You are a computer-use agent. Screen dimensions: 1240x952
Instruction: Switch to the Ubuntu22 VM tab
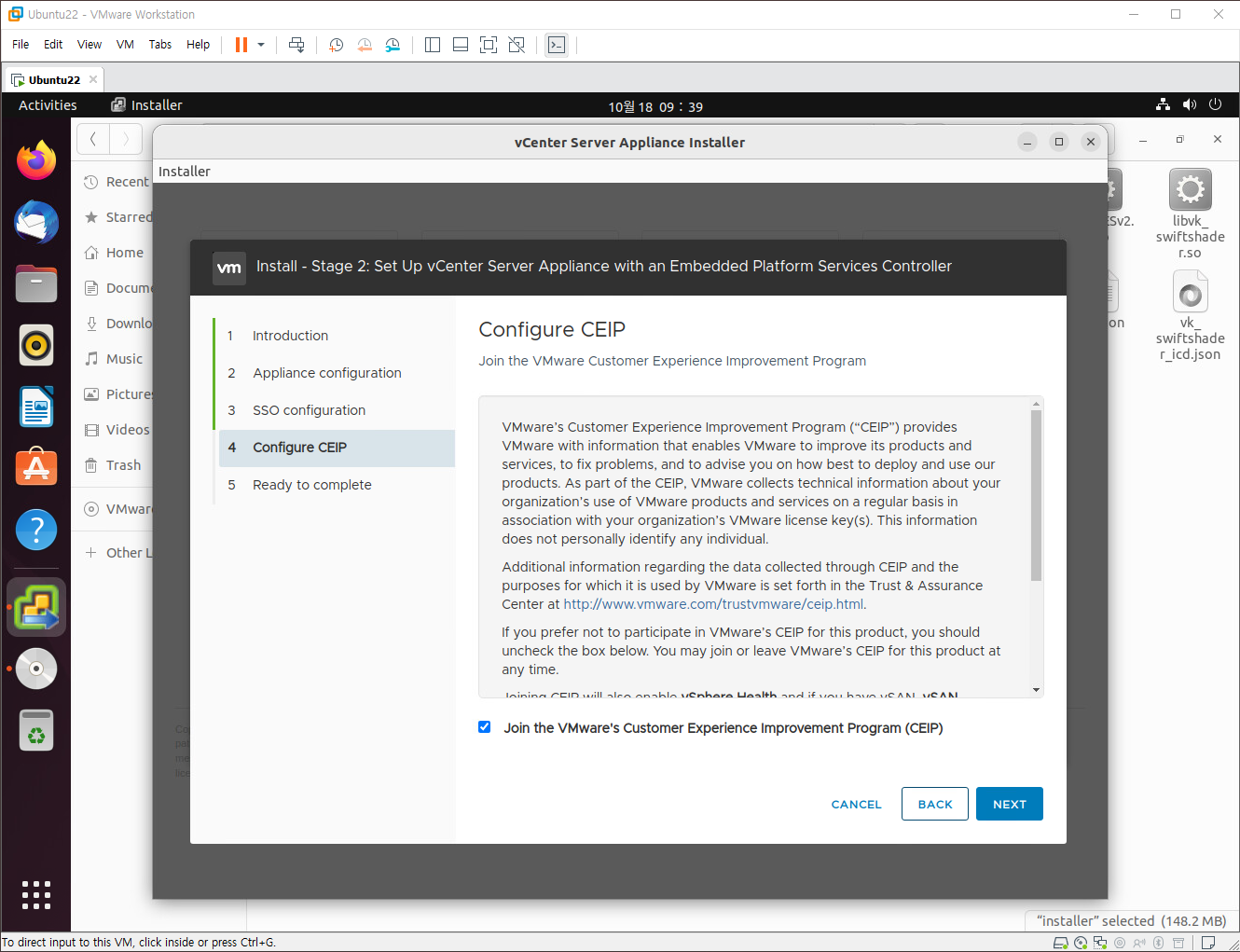point(54,80)
